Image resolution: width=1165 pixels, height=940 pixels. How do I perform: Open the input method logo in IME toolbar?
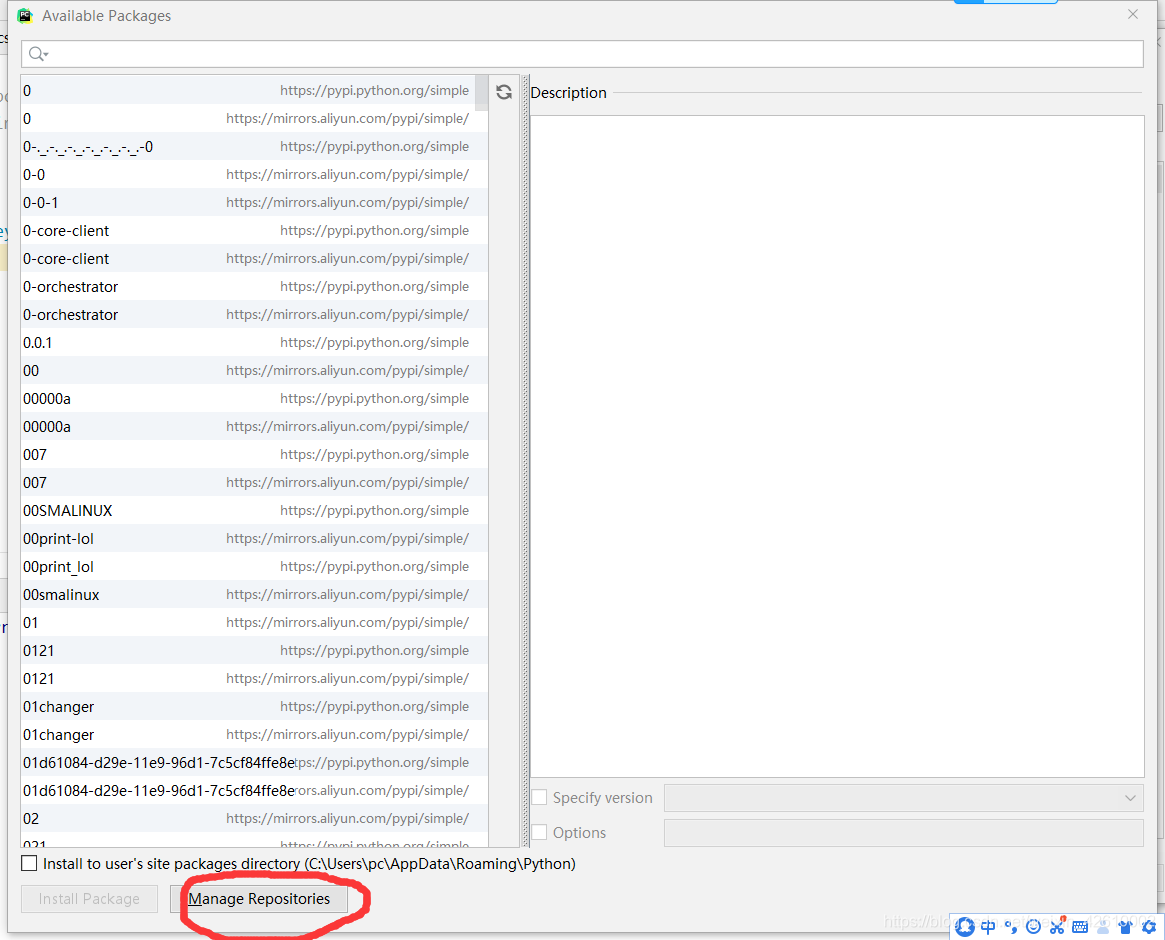(964, 927)
